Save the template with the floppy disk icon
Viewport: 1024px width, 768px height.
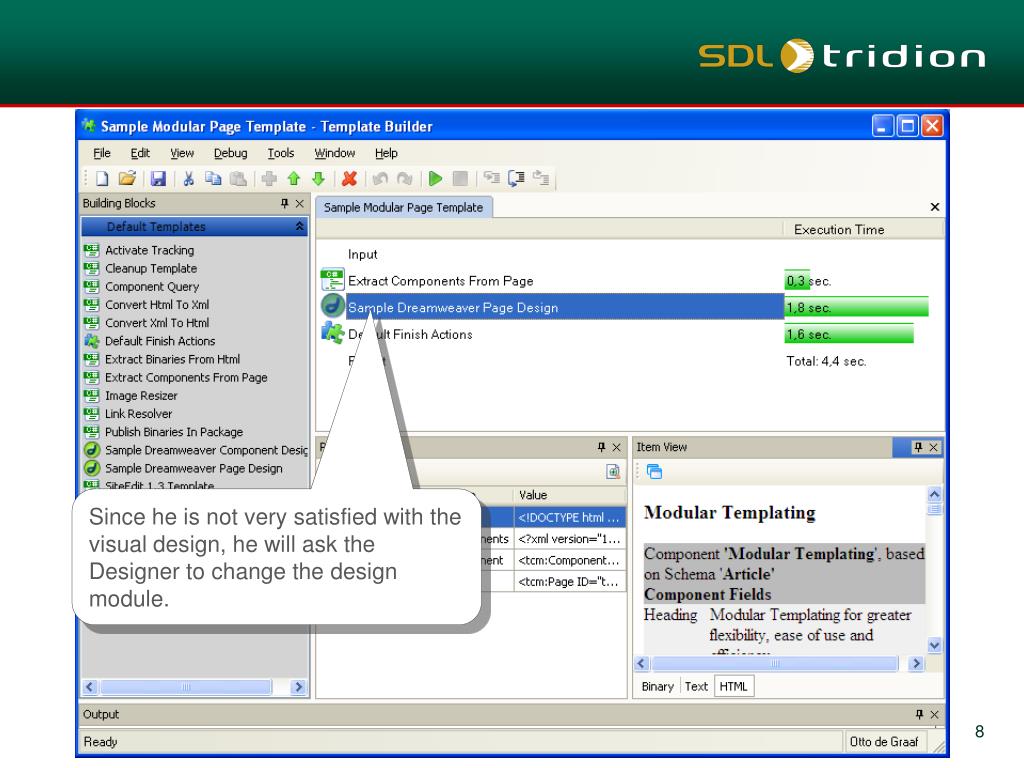coord(158,178)
